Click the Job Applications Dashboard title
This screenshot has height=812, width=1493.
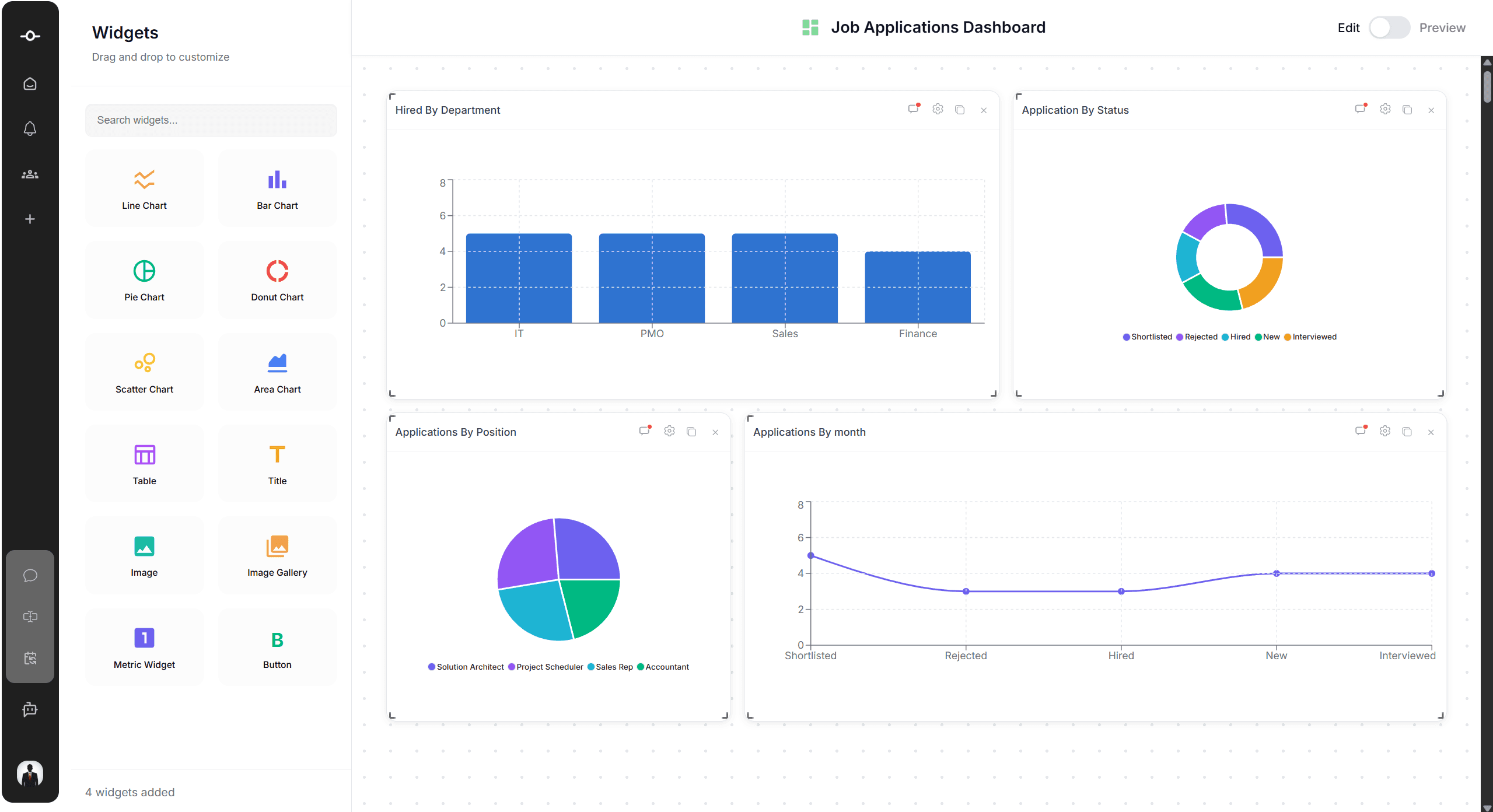coord(938,27)
